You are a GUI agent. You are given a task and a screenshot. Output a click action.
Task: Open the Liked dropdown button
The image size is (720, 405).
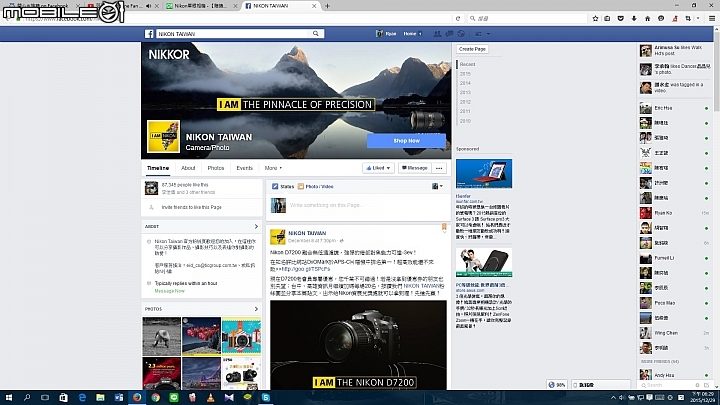(378, 168)
